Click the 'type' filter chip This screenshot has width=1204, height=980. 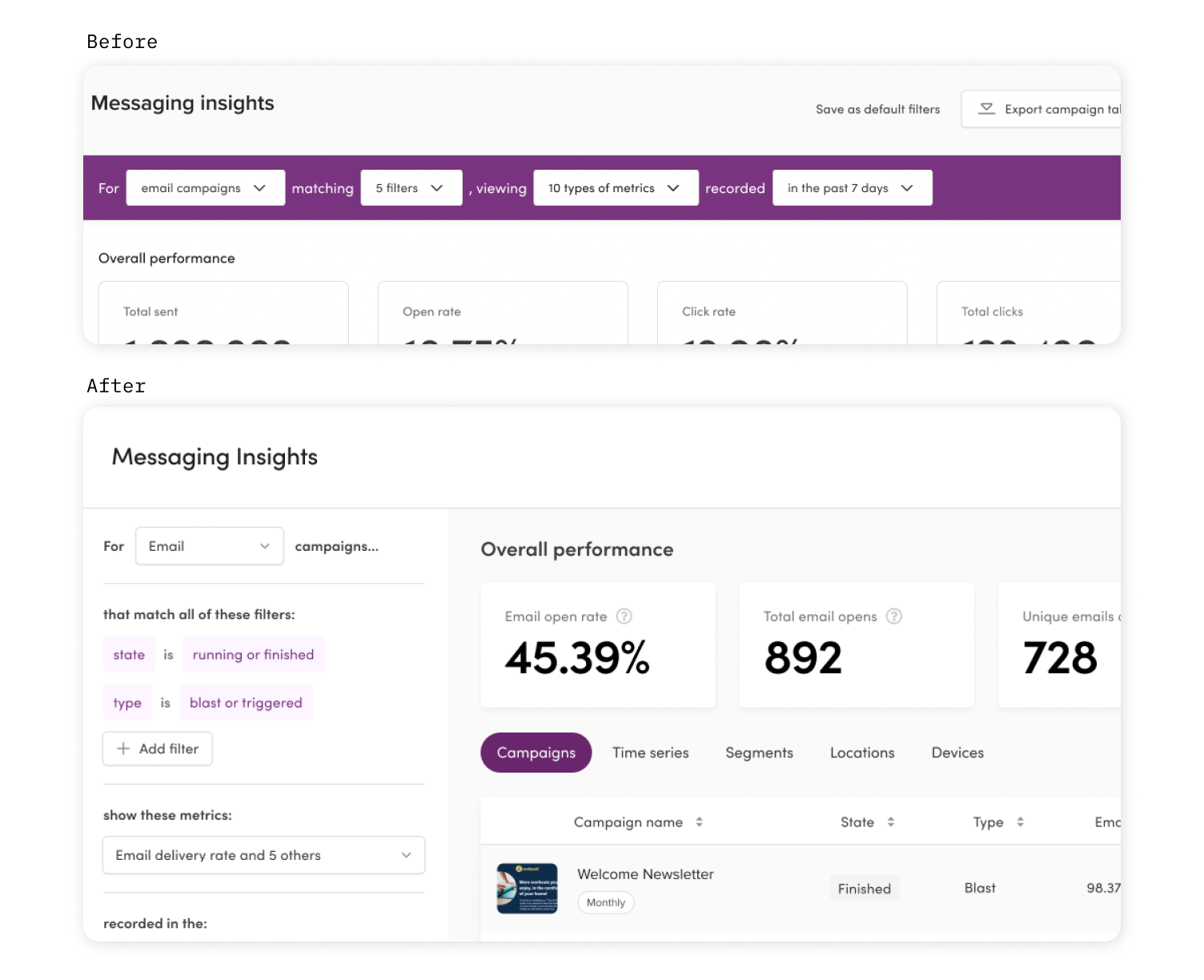[x=127, y=702]
